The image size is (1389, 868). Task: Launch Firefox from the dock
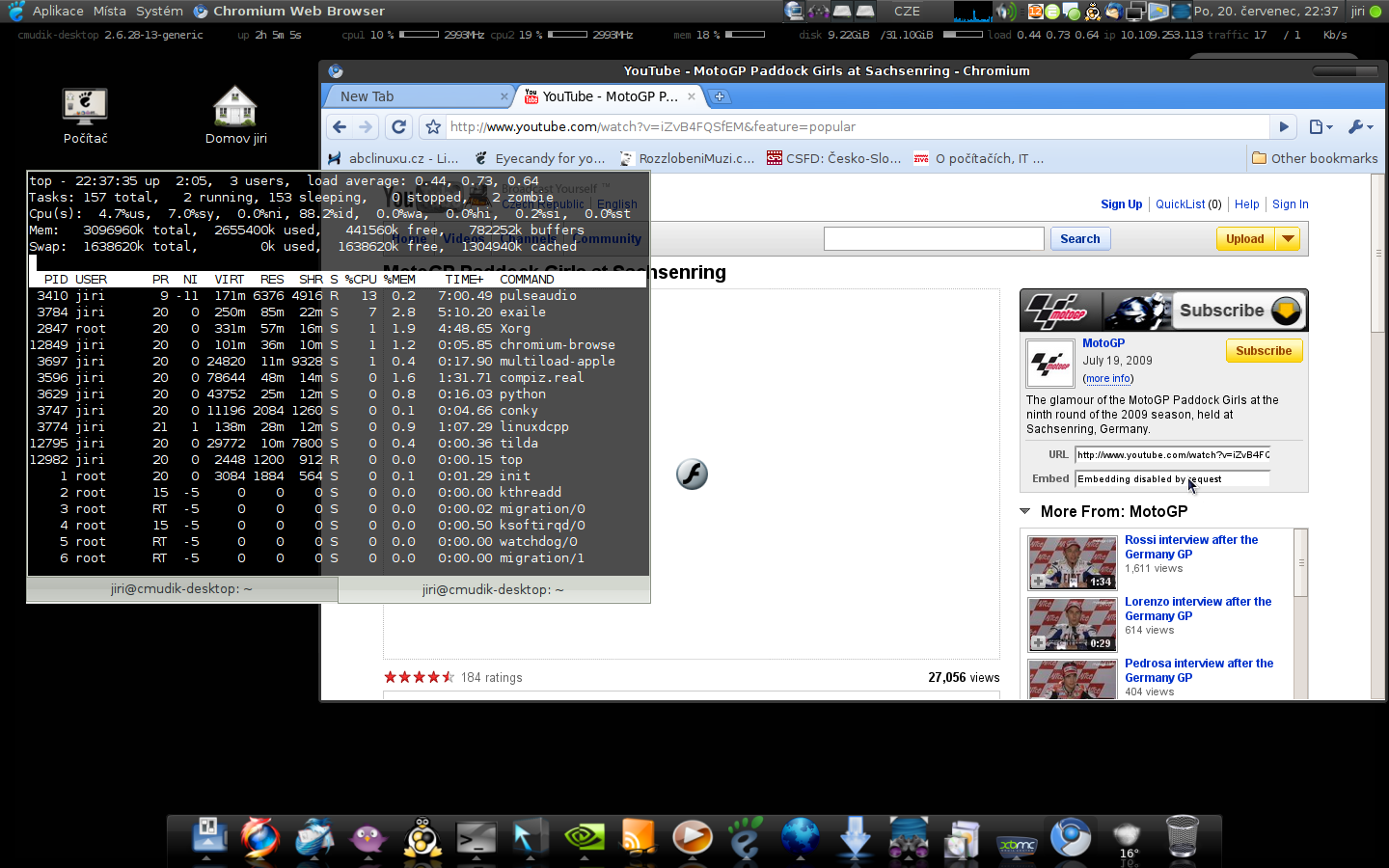point(259,838)
